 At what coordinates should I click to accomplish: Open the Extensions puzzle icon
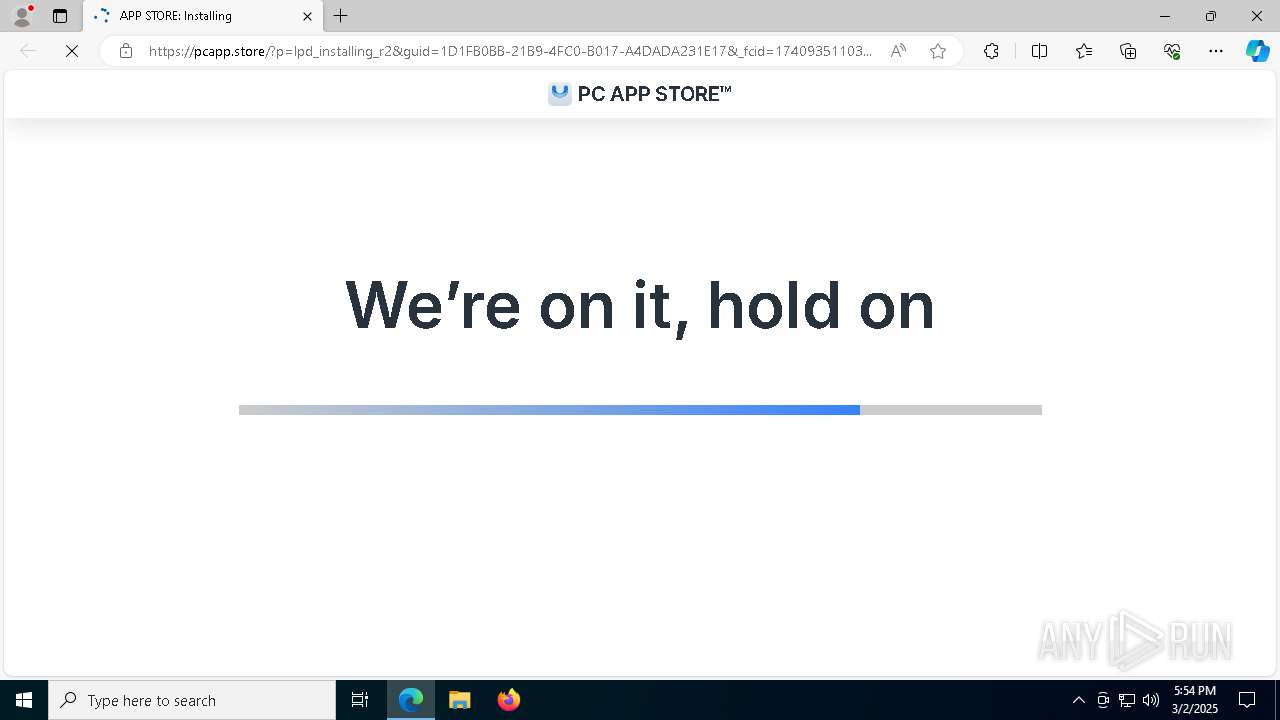click(991, 51)
